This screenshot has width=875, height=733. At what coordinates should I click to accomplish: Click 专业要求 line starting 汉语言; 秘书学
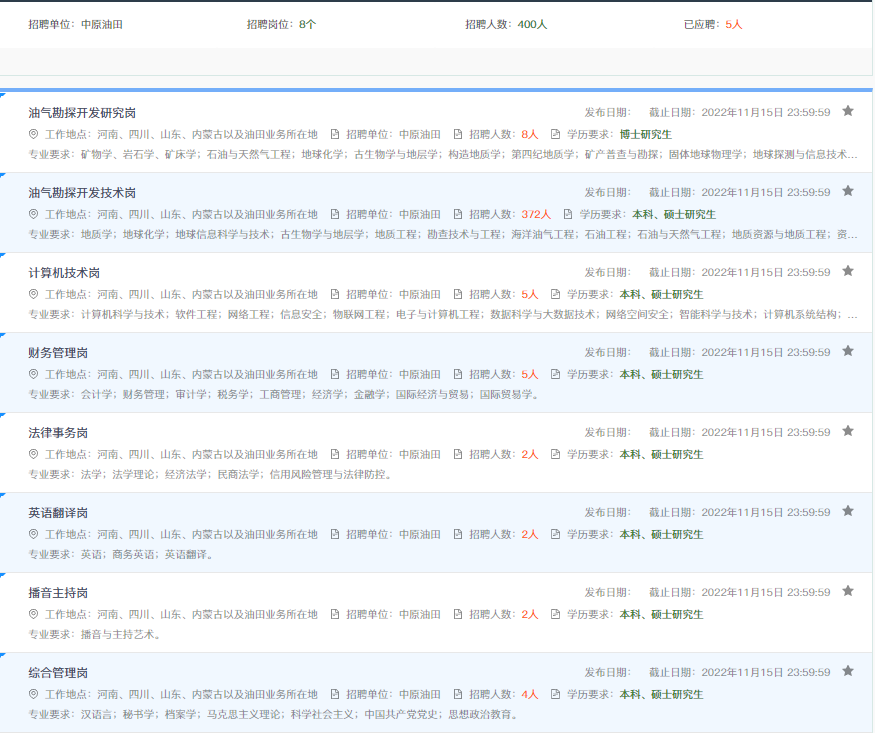(x=274, y=714)
